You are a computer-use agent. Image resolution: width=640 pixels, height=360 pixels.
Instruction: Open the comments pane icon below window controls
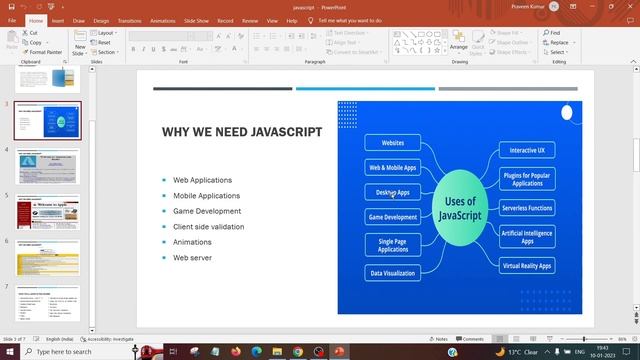pyautogui.click(x=631, y=20)
